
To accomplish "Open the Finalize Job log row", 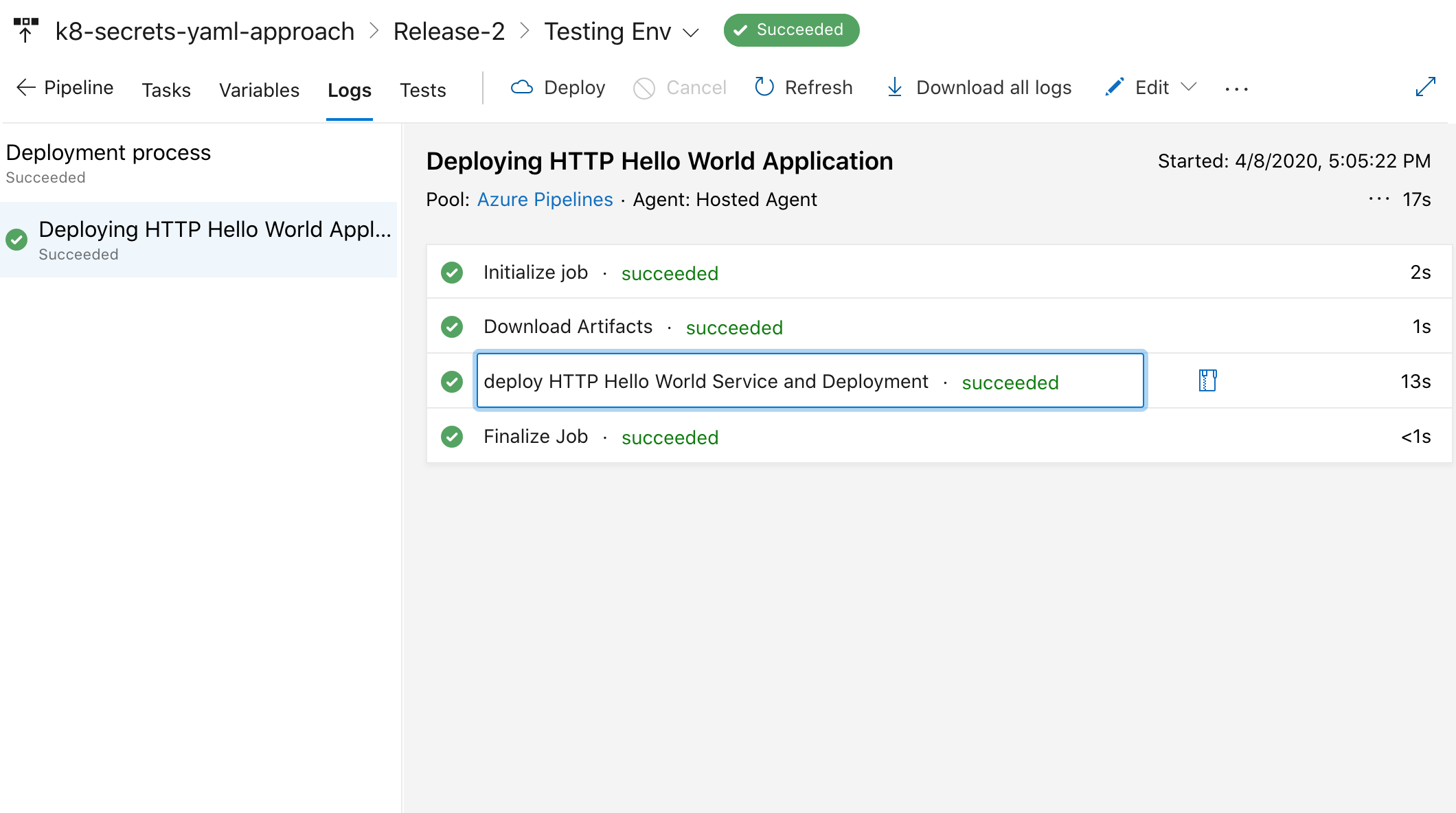I will click(939, 436).
